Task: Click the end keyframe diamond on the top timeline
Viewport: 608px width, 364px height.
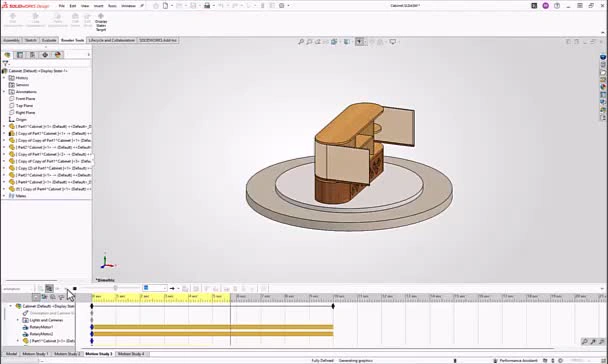Action: pos(333,306)
